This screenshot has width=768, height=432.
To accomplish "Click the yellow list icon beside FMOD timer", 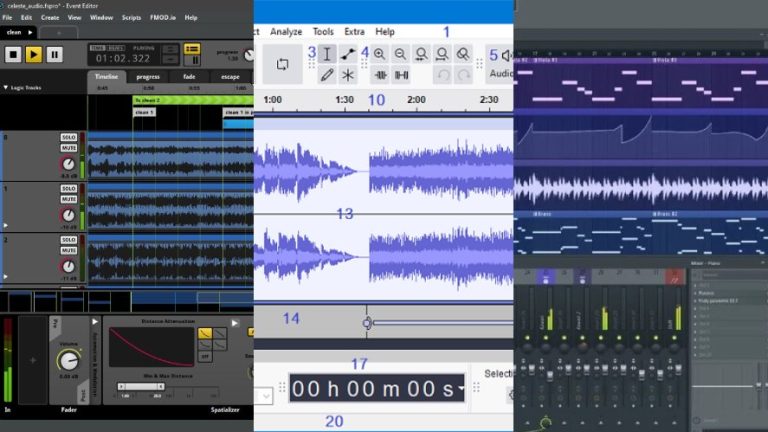I will [x=192, y=48].
